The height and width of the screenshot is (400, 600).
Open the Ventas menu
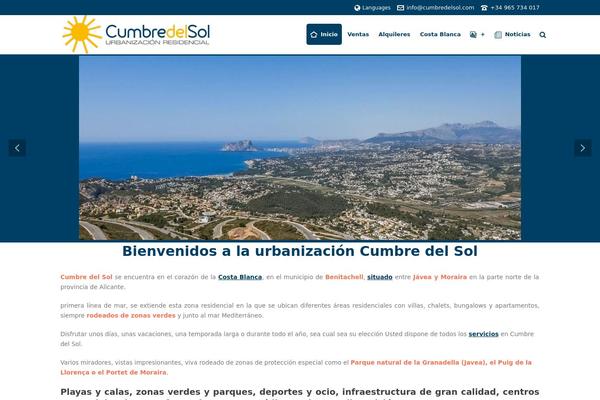pyautogui.click(x=358, y=34)
